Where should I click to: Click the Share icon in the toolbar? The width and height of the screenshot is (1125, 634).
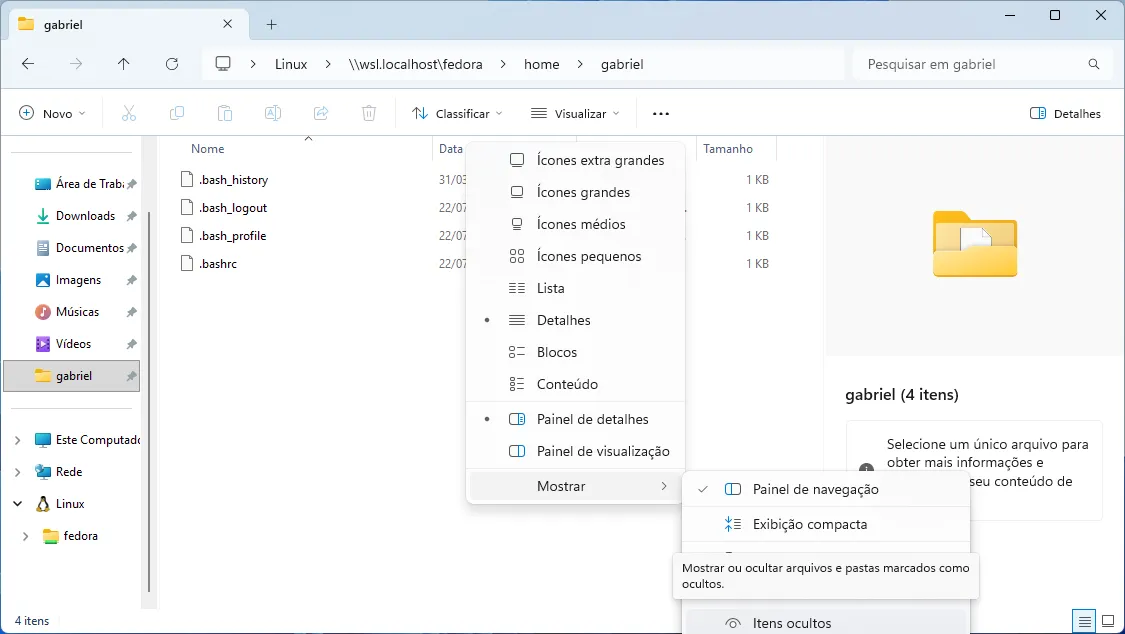coord(320,112)
